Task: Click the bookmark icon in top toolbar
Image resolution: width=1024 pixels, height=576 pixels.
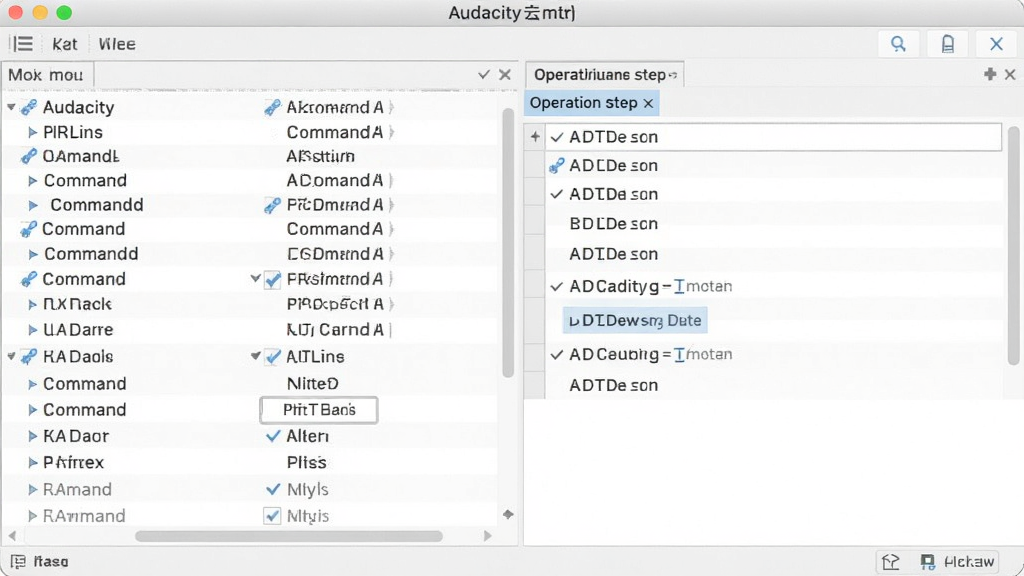Action: point(948,44)
